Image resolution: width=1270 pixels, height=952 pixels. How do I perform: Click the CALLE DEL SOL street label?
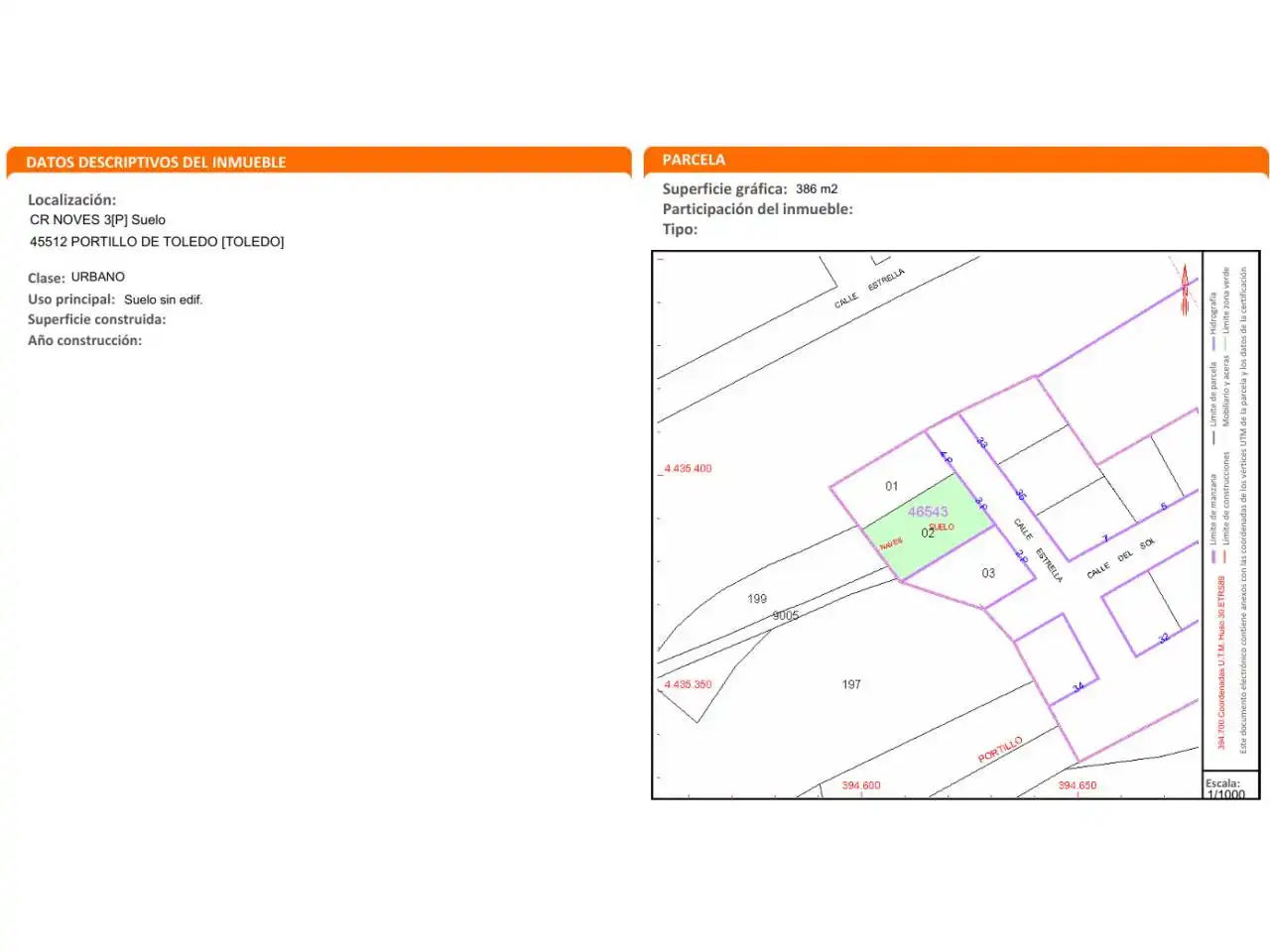pos(1121,558)
